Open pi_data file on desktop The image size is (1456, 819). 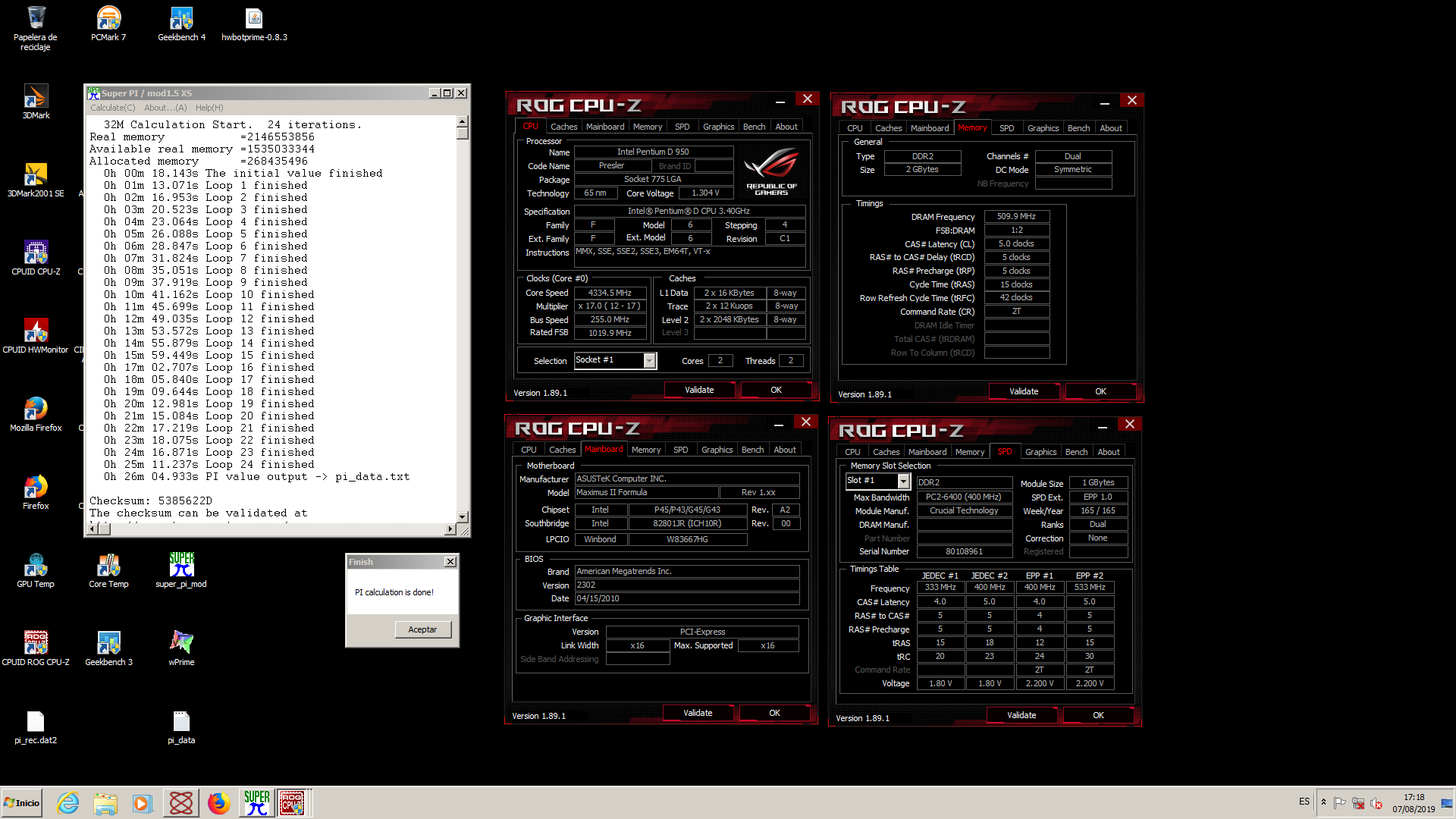coord(181,726)
